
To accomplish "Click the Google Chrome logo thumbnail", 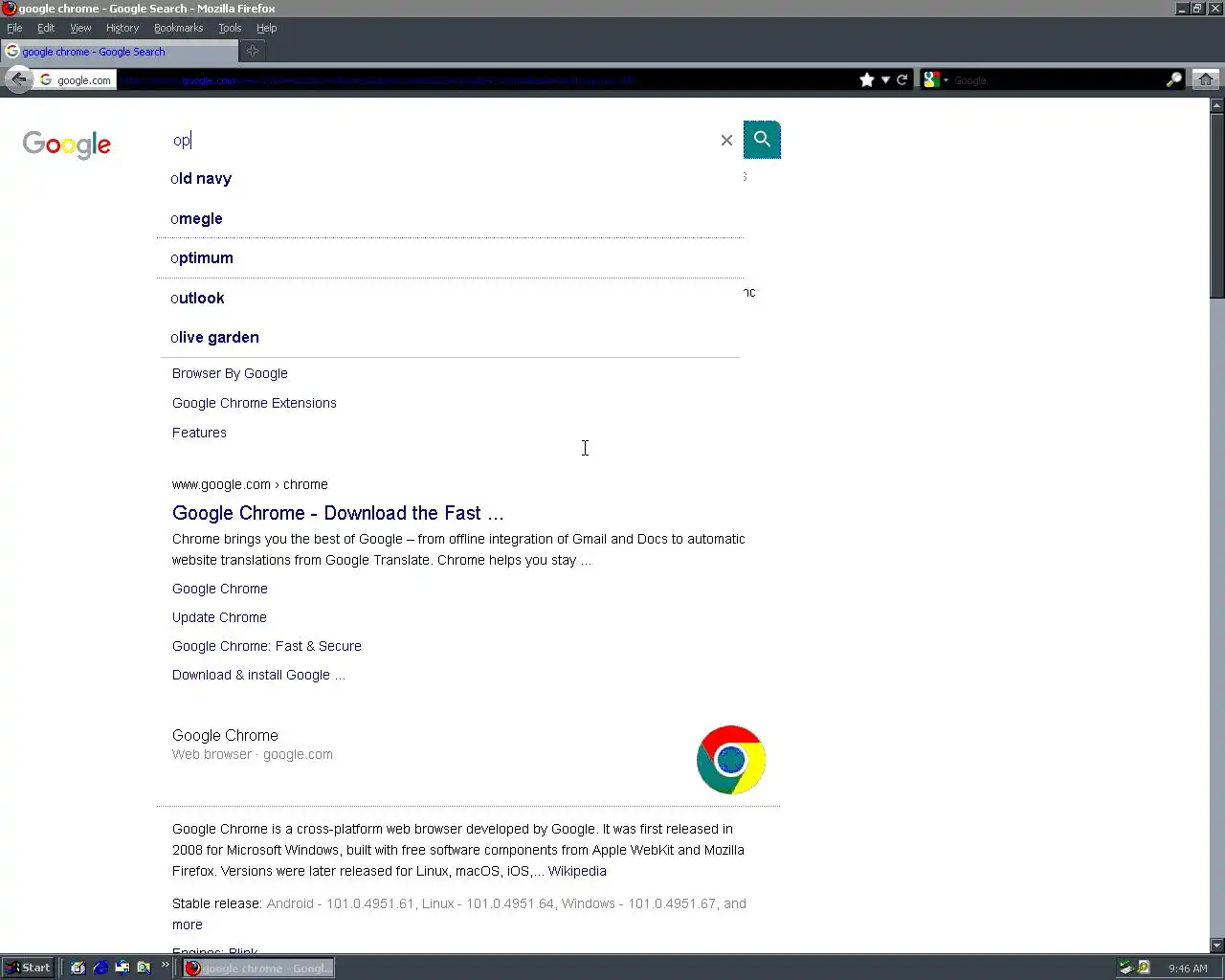I will coord(731,760).
